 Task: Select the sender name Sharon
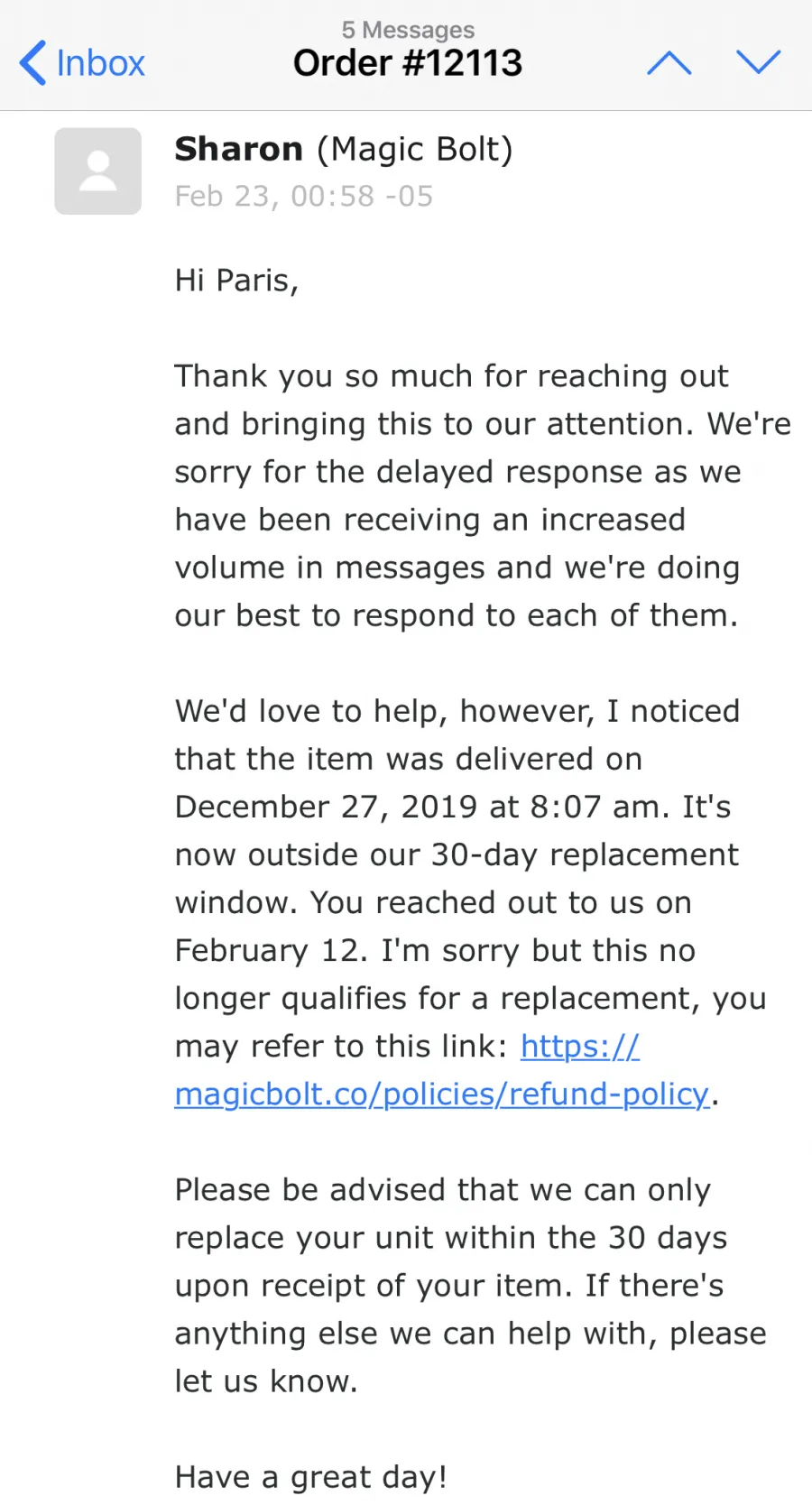coord(238,149)
